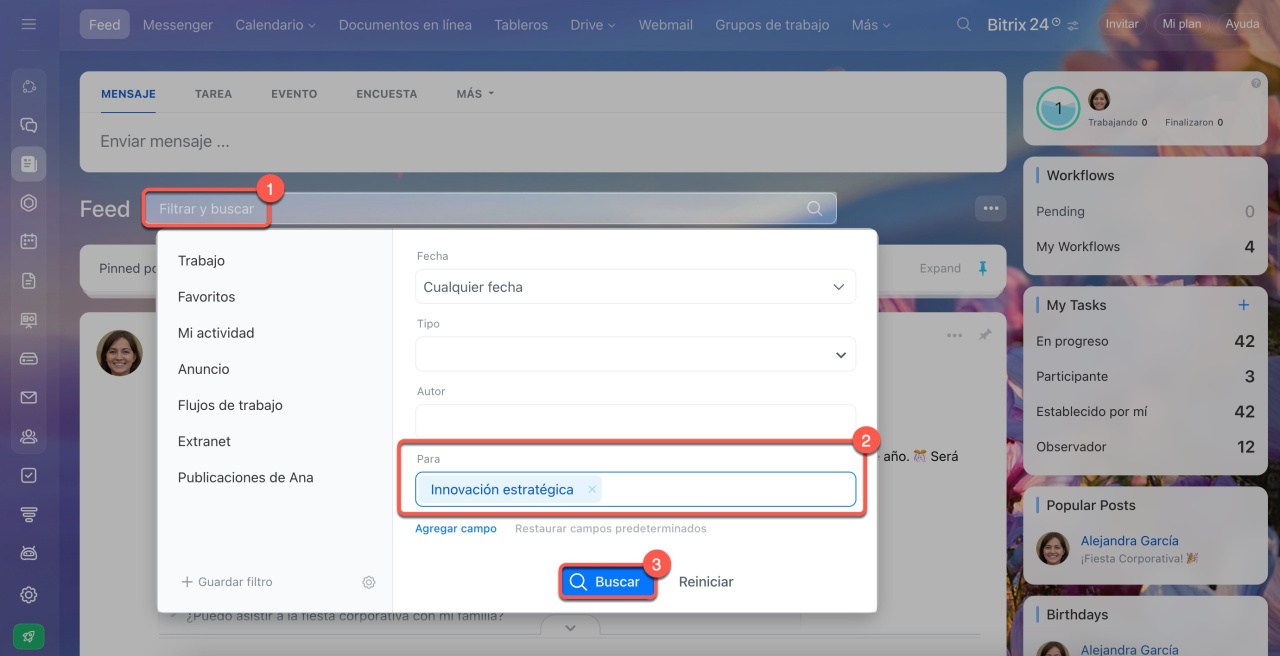Open the funnel icon in left sidebar
1280x656 pixels.
pos(29,515)
